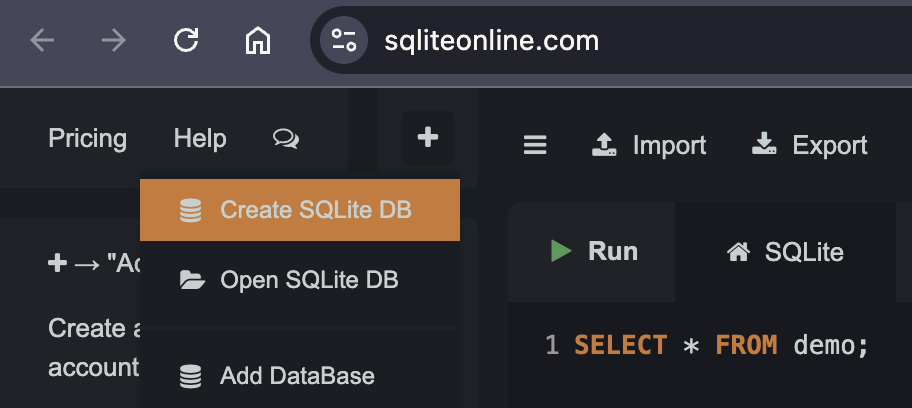Open the hamburger menu icon
Screen dimensions: 912x408
tap(535, 145)
